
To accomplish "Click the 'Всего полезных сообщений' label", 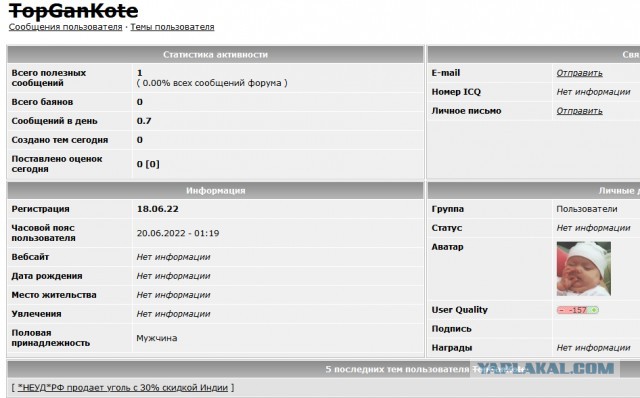I will tap(49, 78).
